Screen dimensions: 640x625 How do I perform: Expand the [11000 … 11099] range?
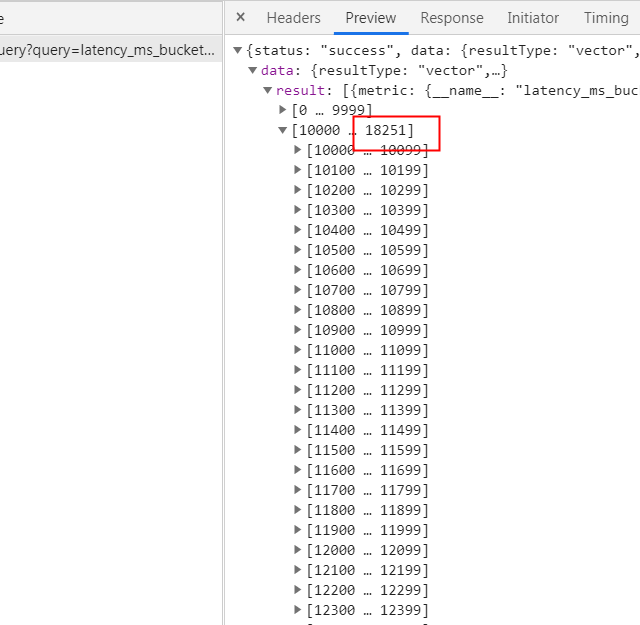click(x=298, y=350)
